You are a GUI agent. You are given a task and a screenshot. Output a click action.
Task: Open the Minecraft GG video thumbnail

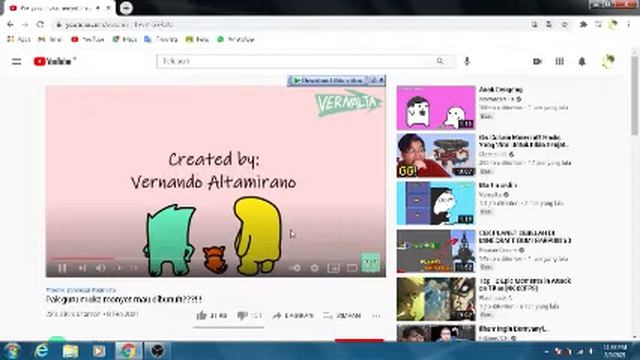coord(436,156)
